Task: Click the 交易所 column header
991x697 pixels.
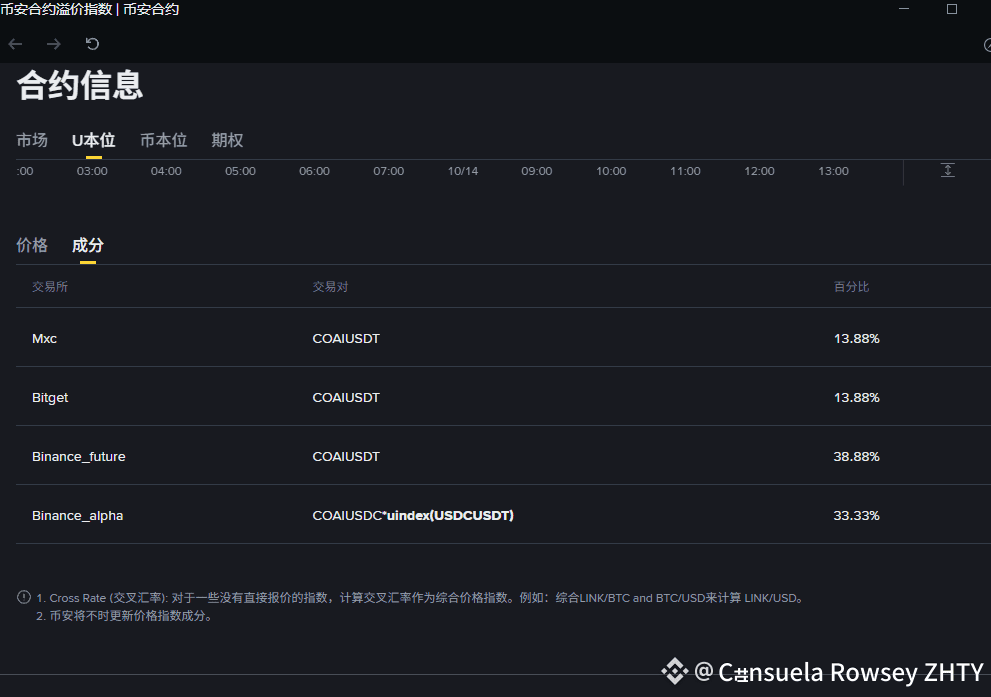Action: [50, 287]
